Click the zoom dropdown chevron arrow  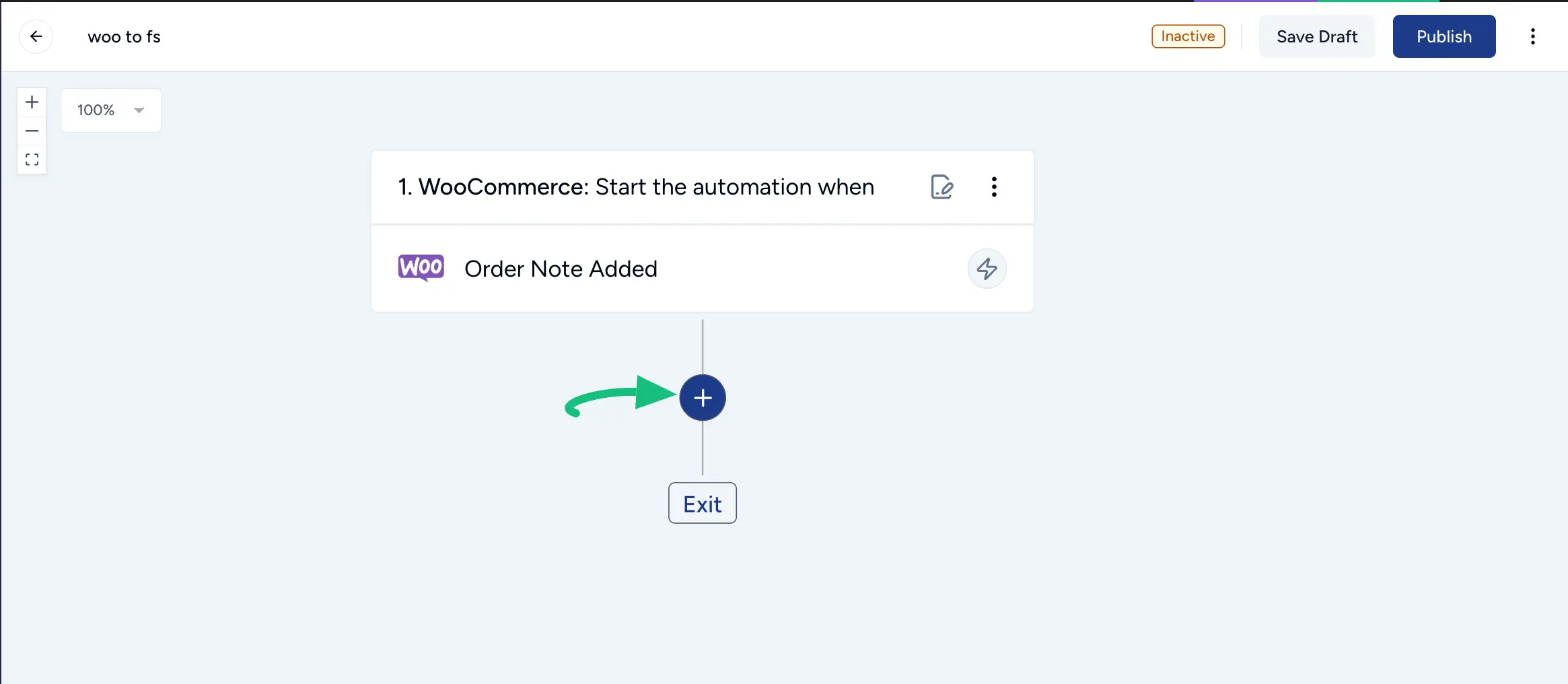point(139,110)
